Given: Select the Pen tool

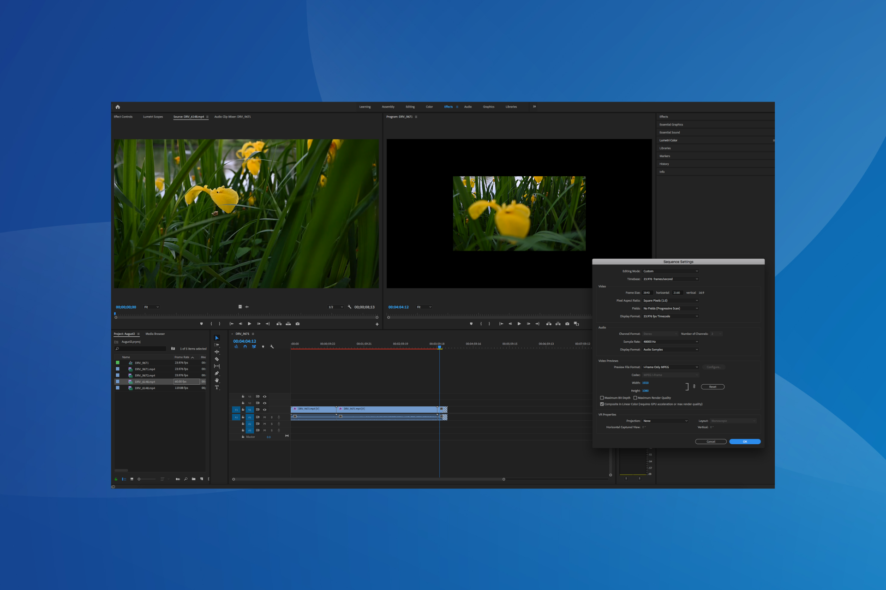Looking at the screenshot, I should pyautogui.click(x=216, y=373).
